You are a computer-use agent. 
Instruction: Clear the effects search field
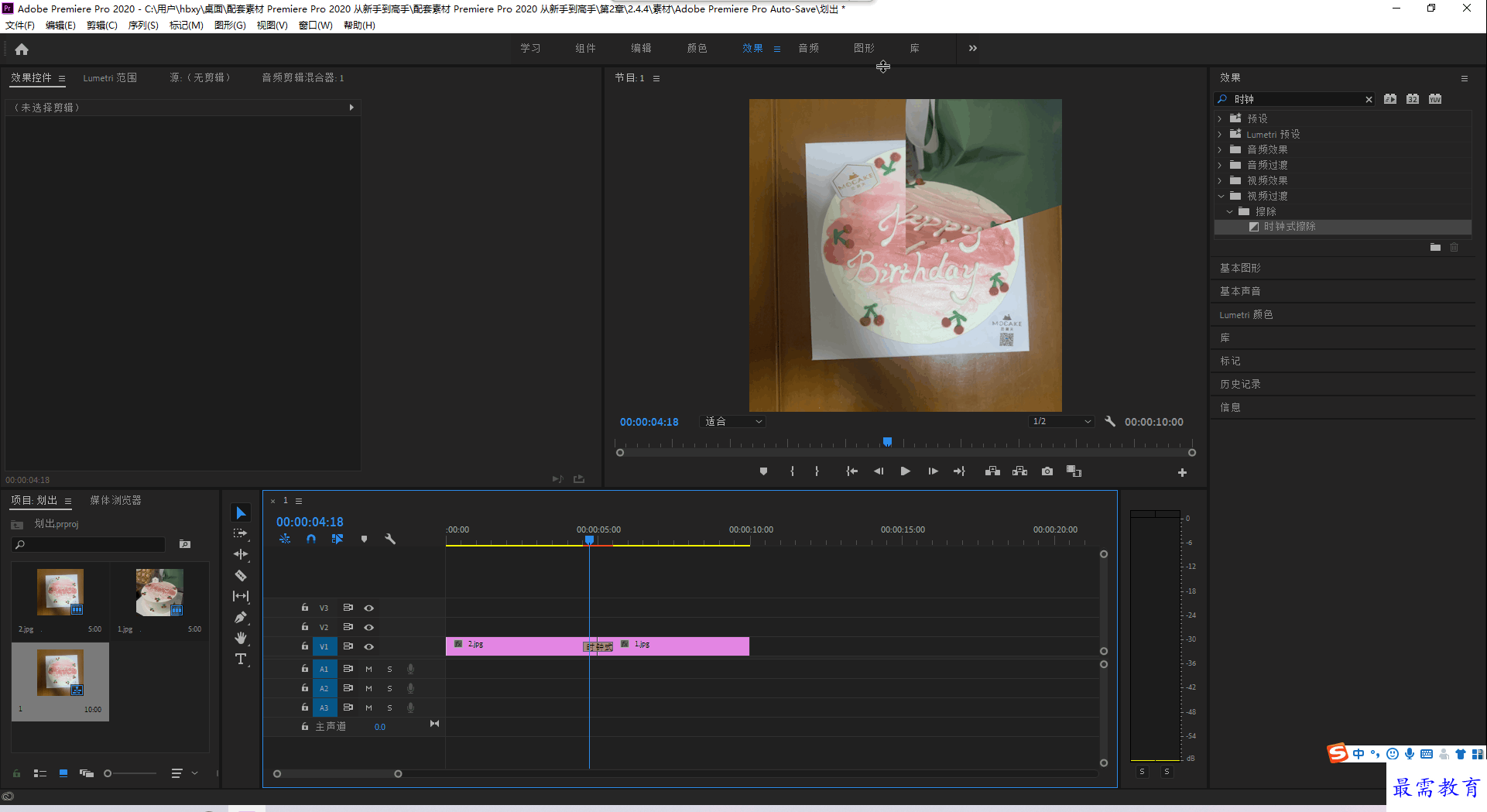click(x=1369, y=99)
